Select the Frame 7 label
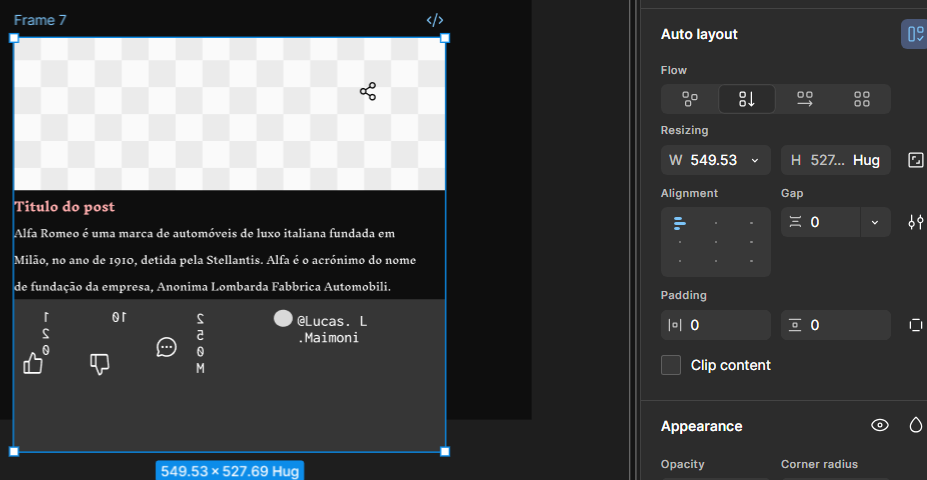The image size is (927, 480). (40, 20)
